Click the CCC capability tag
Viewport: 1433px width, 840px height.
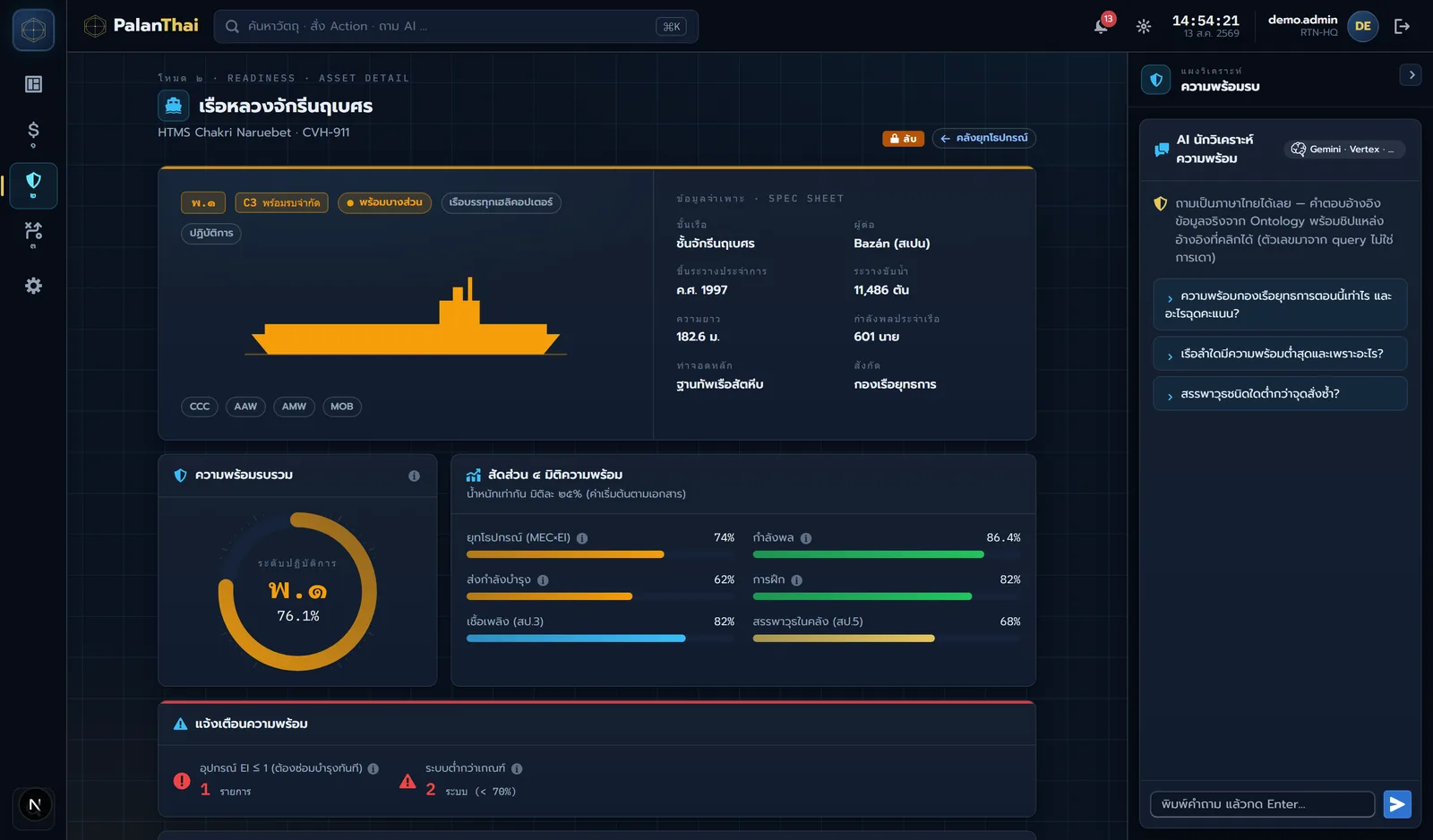tap(200, 407)
